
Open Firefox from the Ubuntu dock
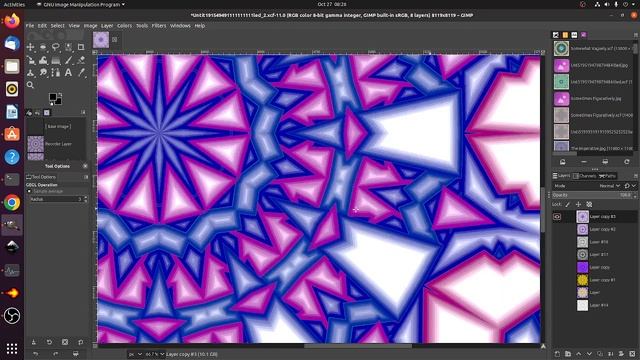12,20
